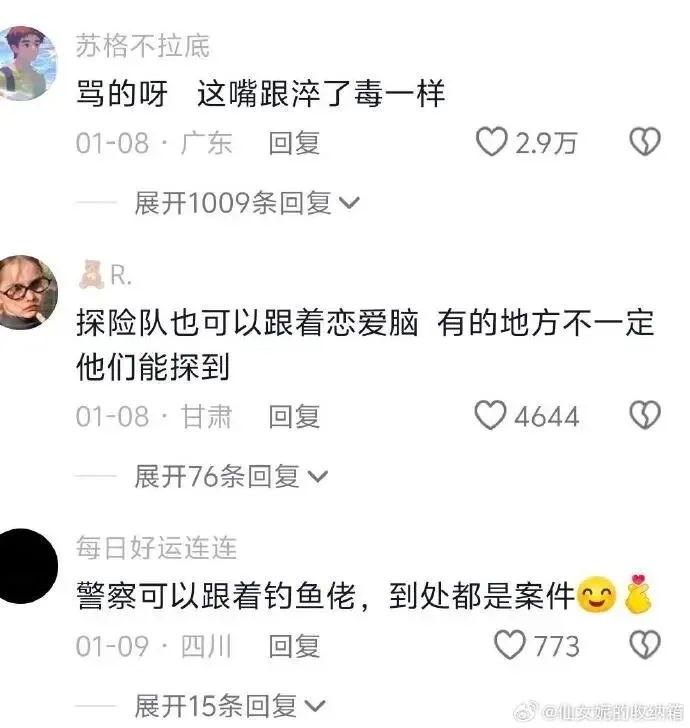Reply to 苏格不拉底's comment via 回复
Screen dimensions: 690x728
click(x=294, y=143)
